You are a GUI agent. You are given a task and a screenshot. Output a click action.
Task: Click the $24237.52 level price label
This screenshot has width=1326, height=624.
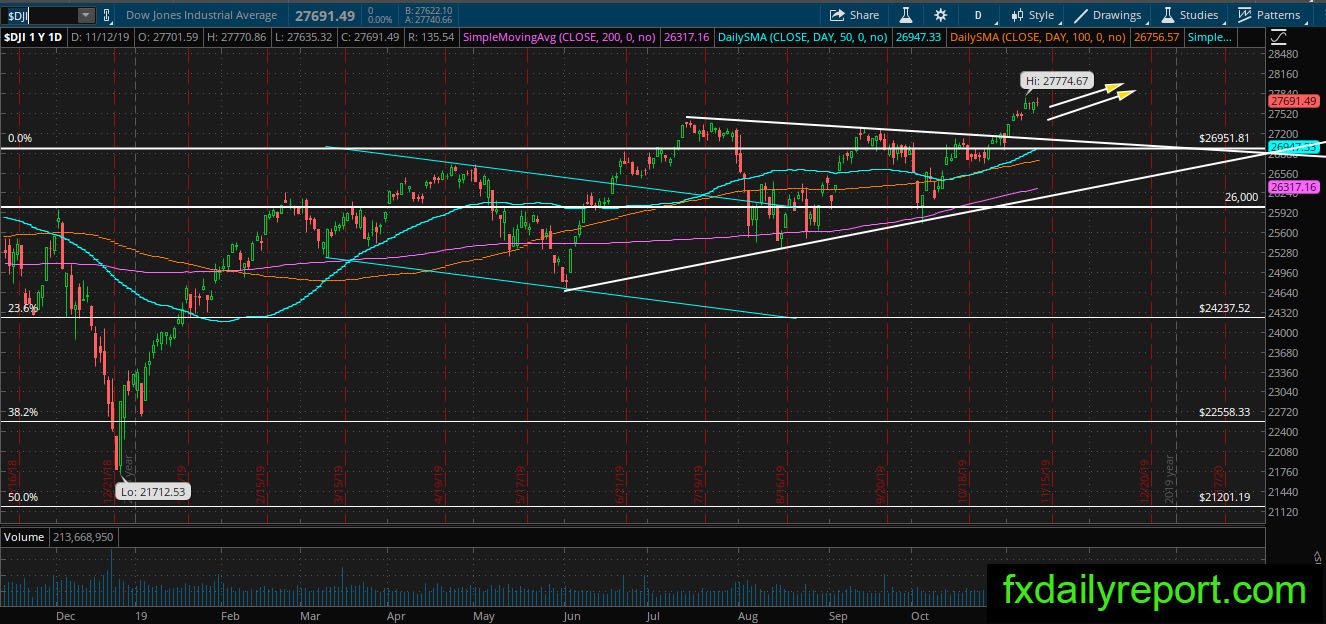tap(1224, 309)
